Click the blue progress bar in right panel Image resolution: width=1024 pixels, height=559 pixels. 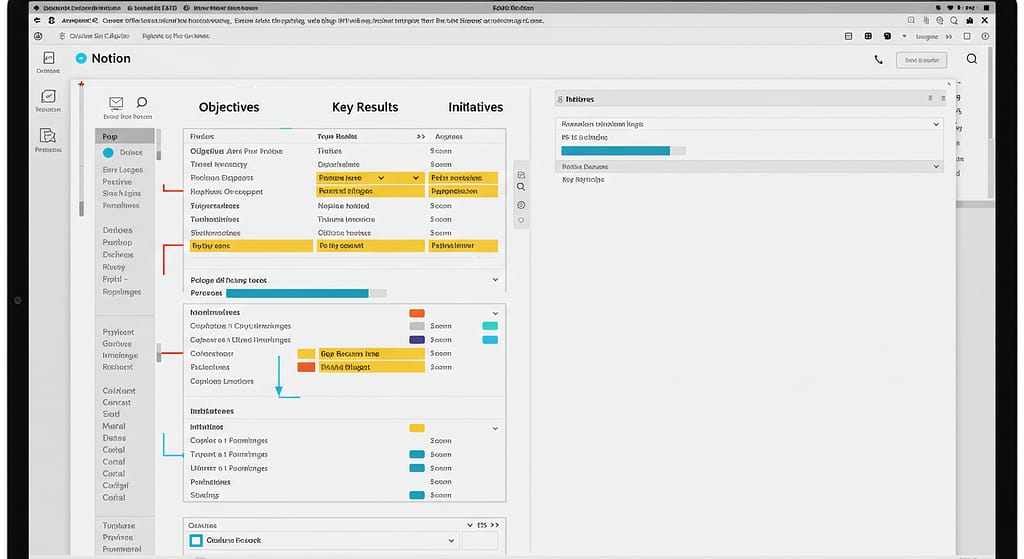(615, 150)
